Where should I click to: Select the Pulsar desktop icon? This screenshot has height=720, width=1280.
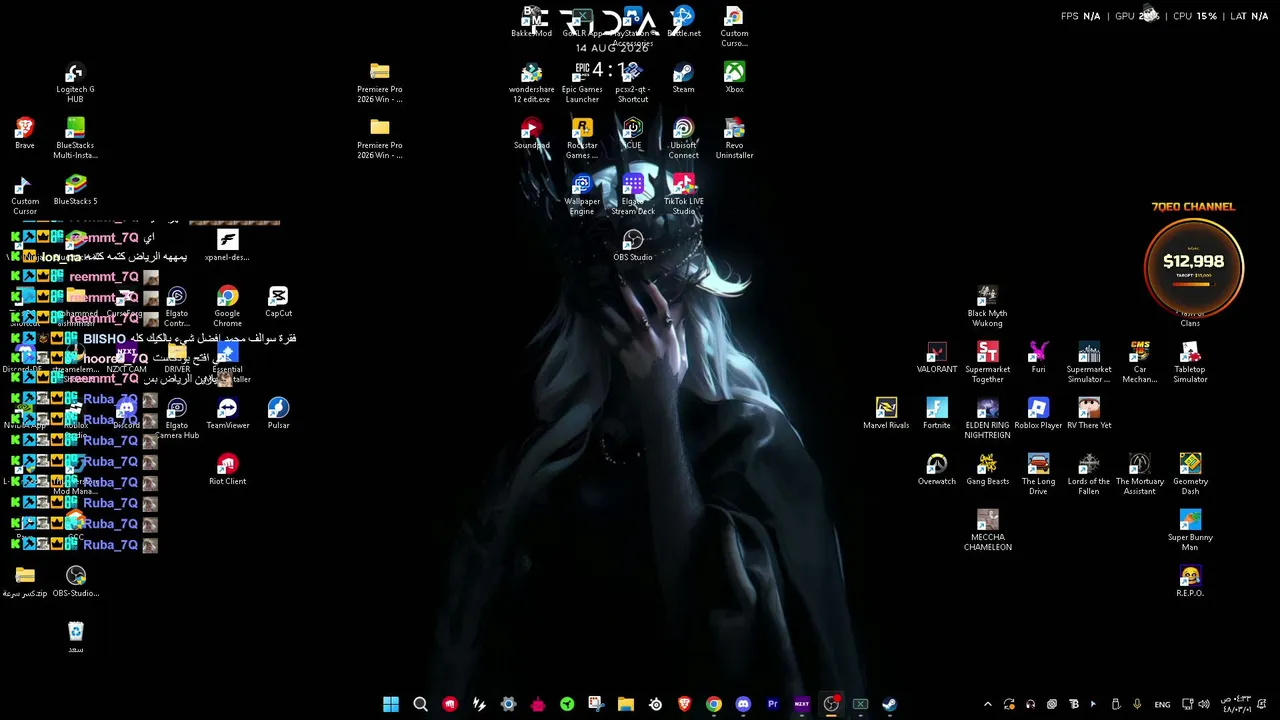click(278, 414)
